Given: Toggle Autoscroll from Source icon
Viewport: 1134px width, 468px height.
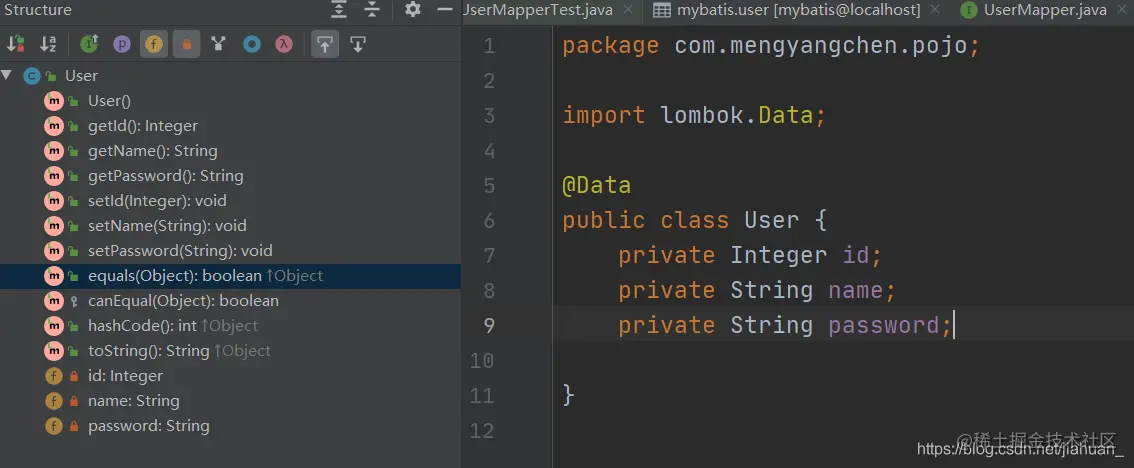Looking at the screenshot, I should [357, 44].
